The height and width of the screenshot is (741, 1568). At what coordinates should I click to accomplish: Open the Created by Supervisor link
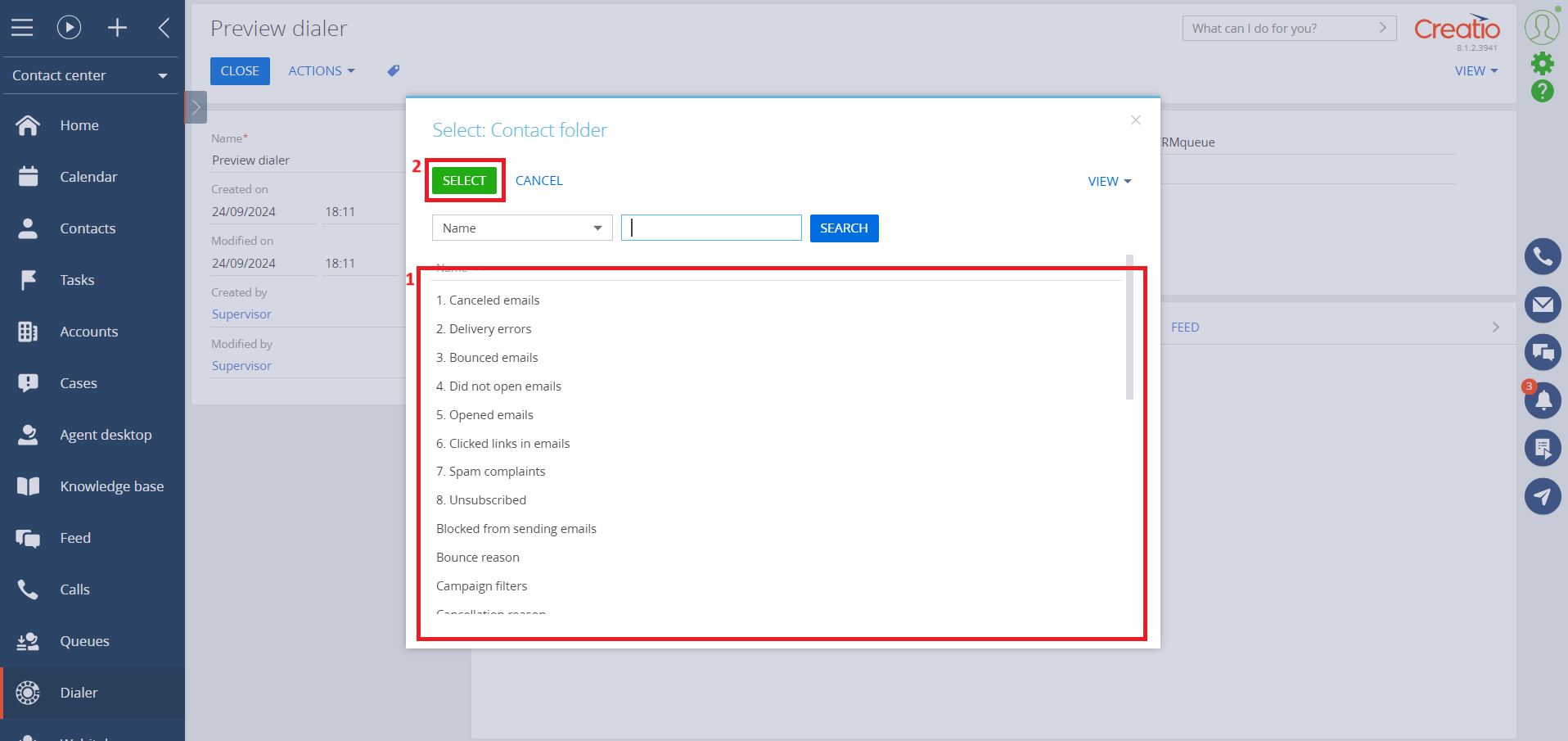241,314
